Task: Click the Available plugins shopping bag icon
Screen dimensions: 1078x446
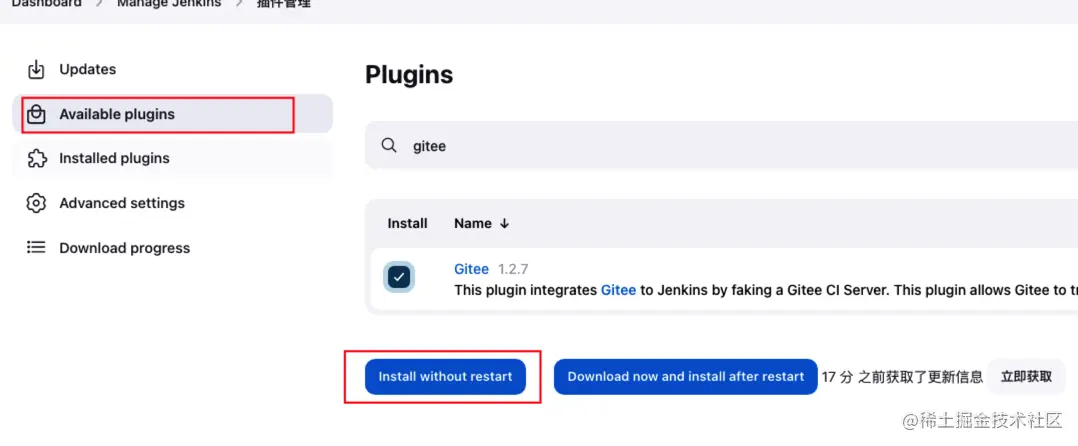Action: (36, 114)
